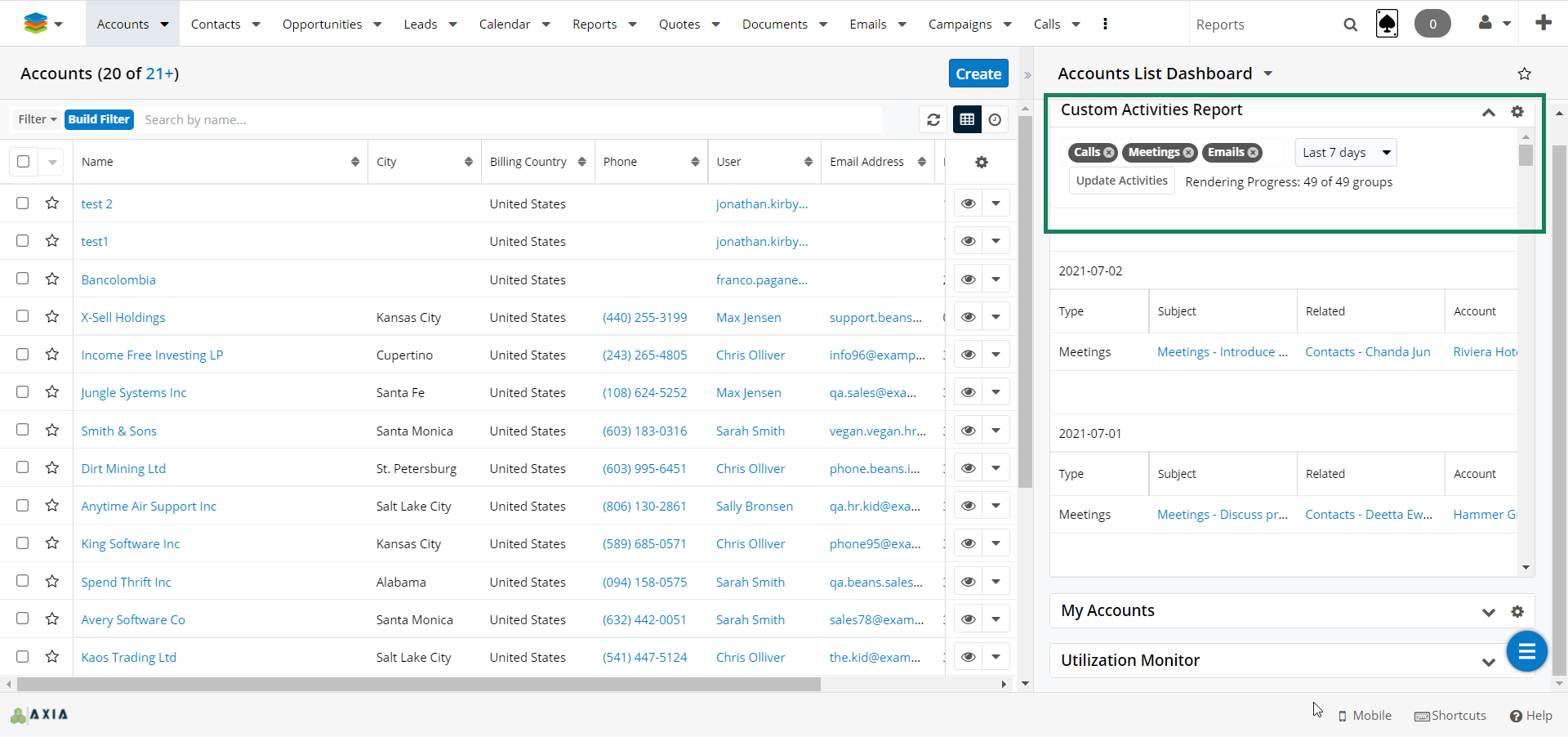
Task: Open the floating blue menu button
Action: (x=1526, y=651)
